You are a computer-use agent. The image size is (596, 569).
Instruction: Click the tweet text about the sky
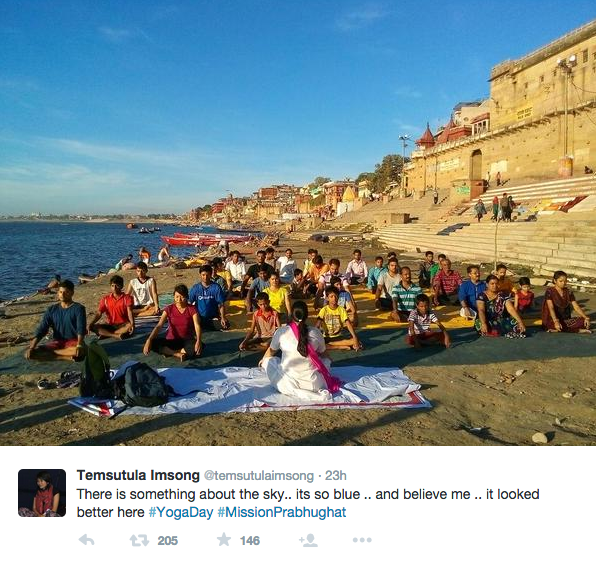point(308,503)
